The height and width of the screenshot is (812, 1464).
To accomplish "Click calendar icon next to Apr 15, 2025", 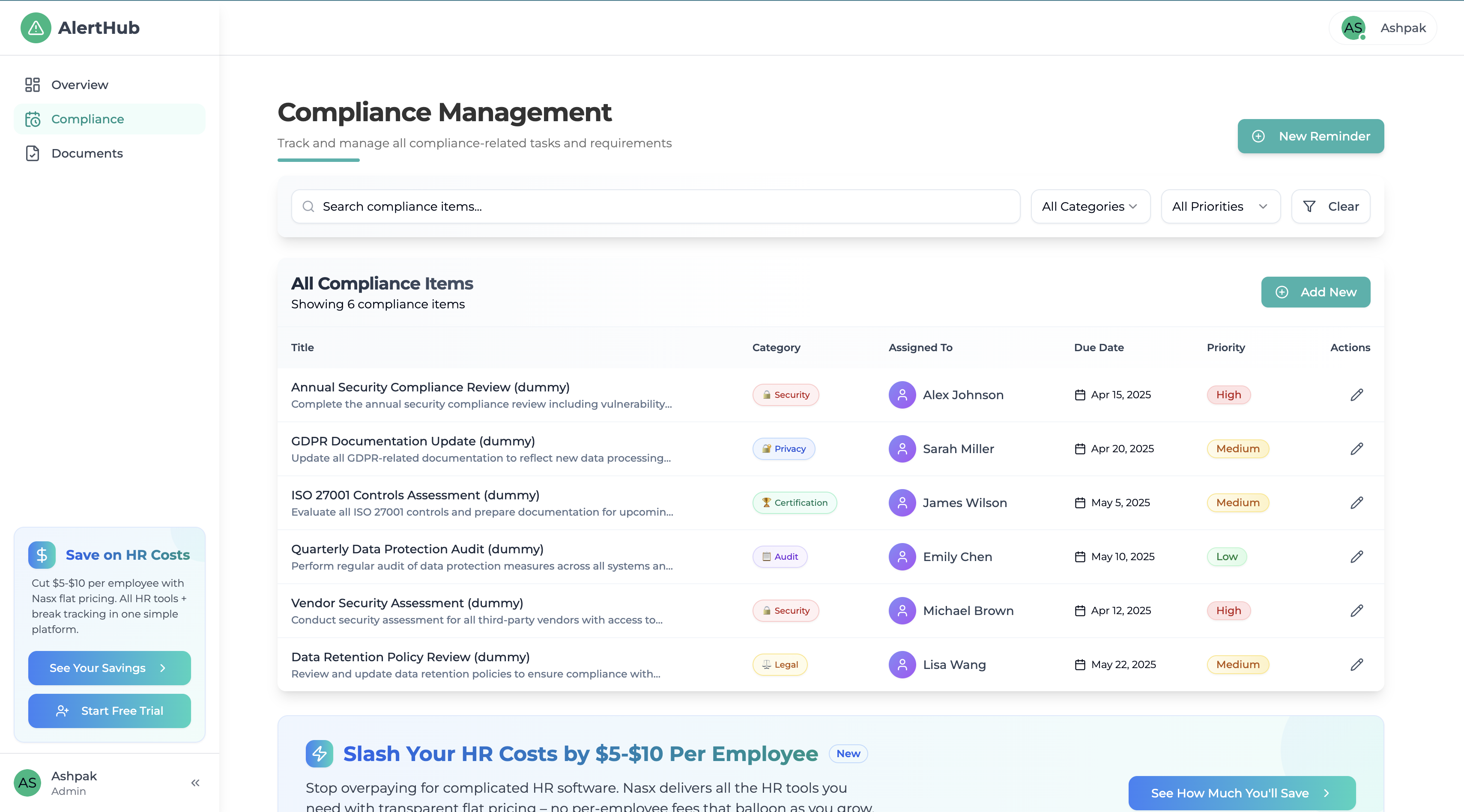I will (1080, 395).
